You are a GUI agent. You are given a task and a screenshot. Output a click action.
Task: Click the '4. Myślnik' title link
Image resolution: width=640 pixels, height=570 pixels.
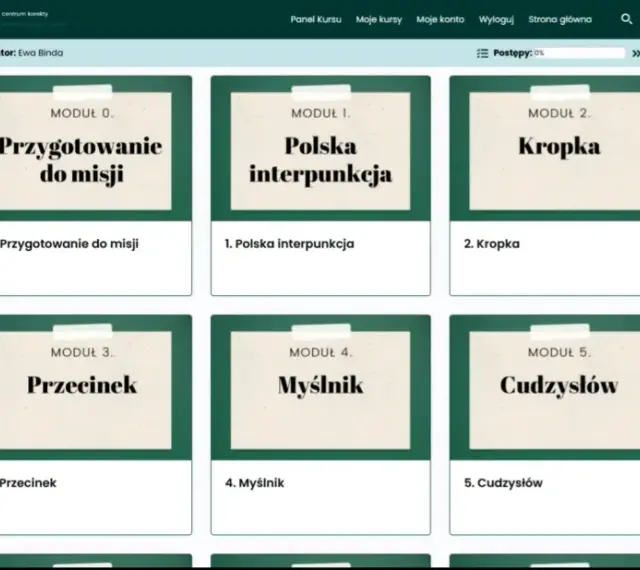[254, 483]
